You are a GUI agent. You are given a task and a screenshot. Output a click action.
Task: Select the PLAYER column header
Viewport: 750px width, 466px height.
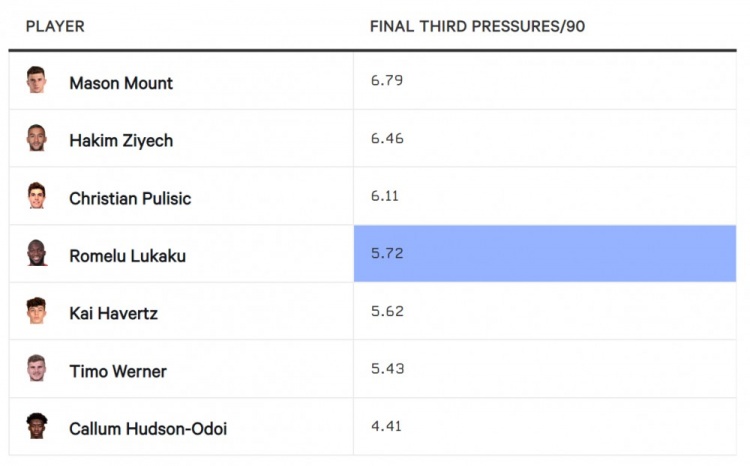tap(55, 26)
